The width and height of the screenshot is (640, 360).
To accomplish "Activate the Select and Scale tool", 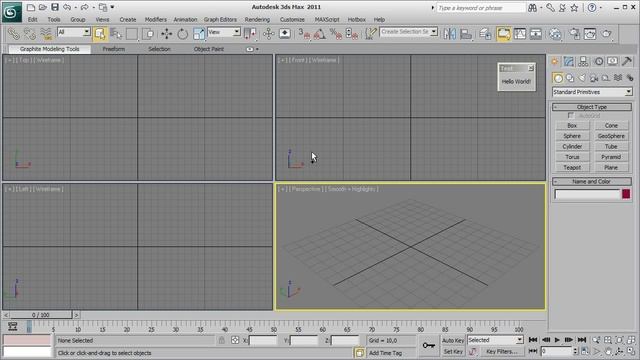I will [199, 33].
